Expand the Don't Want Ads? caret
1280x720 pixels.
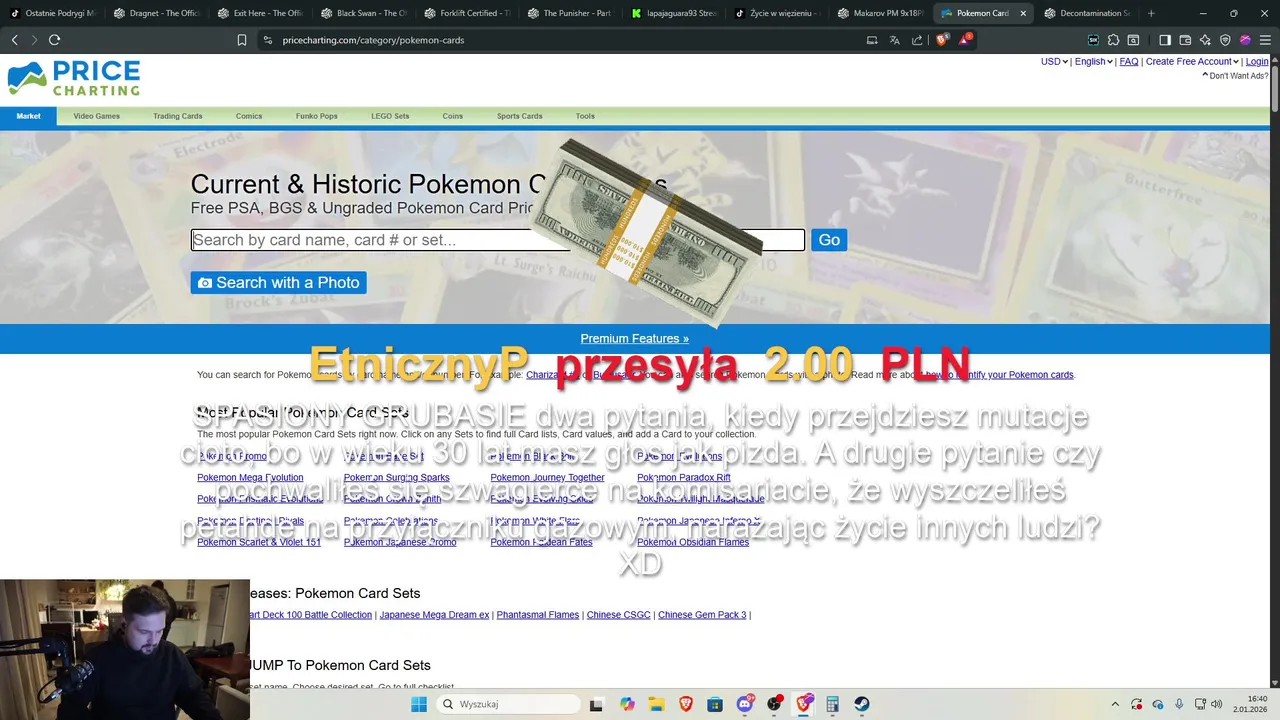click(1205, 76)
